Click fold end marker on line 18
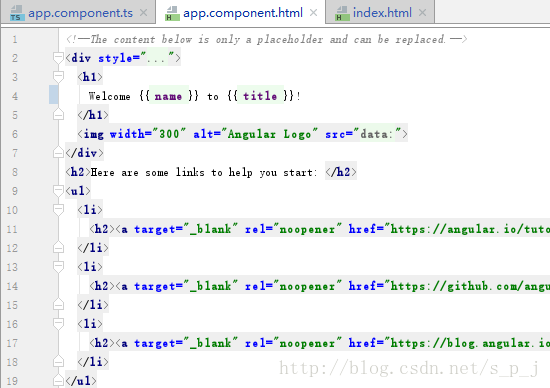 click(x=58, y=361)
